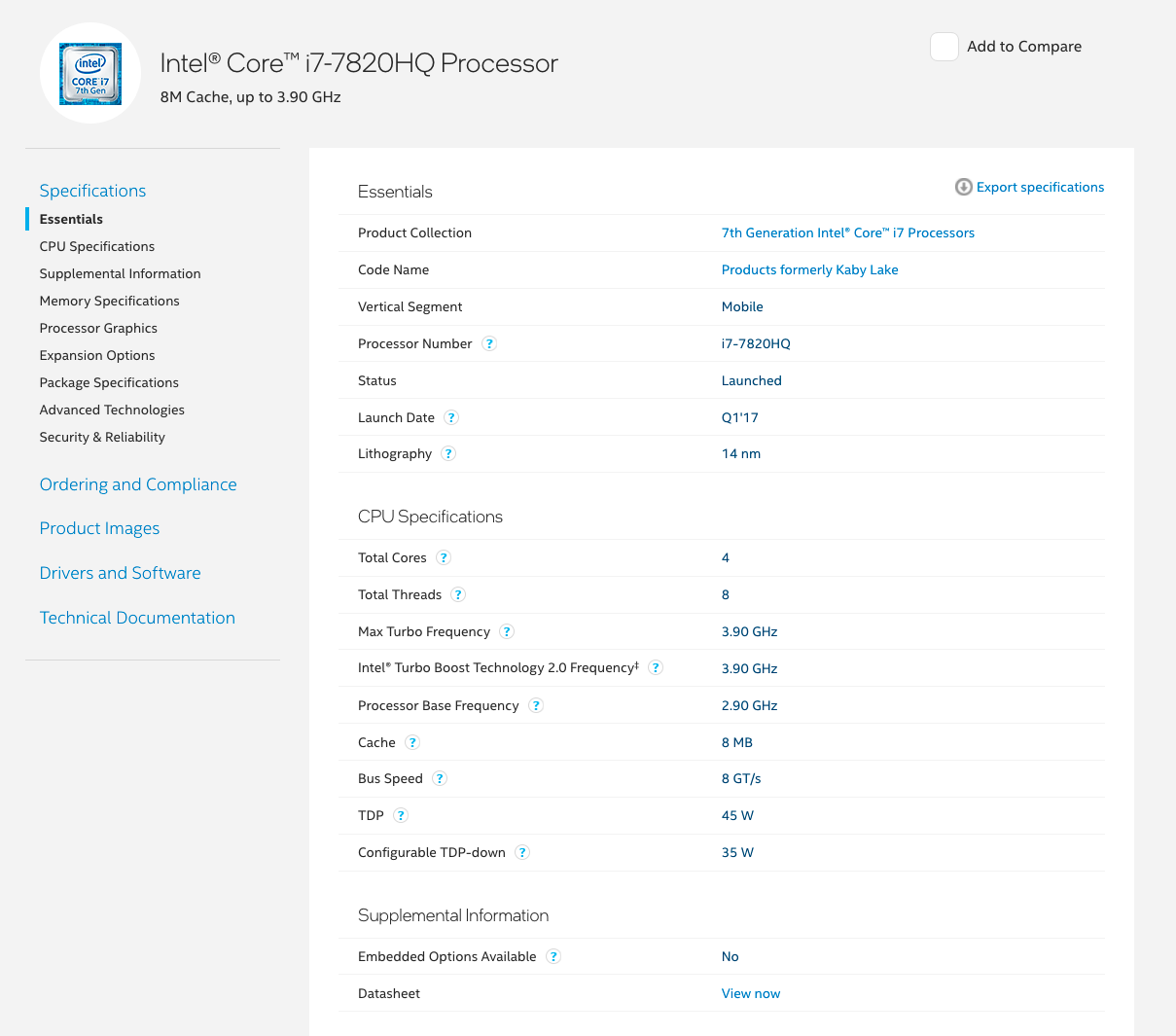Click the 45 W TDP value
Viewport: 1176px width, 1036px height.
coord(737,815)
